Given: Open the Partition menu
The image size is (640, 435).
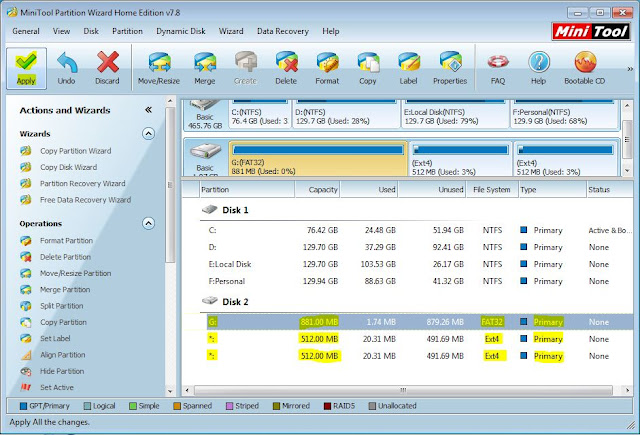Looking at the screenshot, I should (127, 31).
